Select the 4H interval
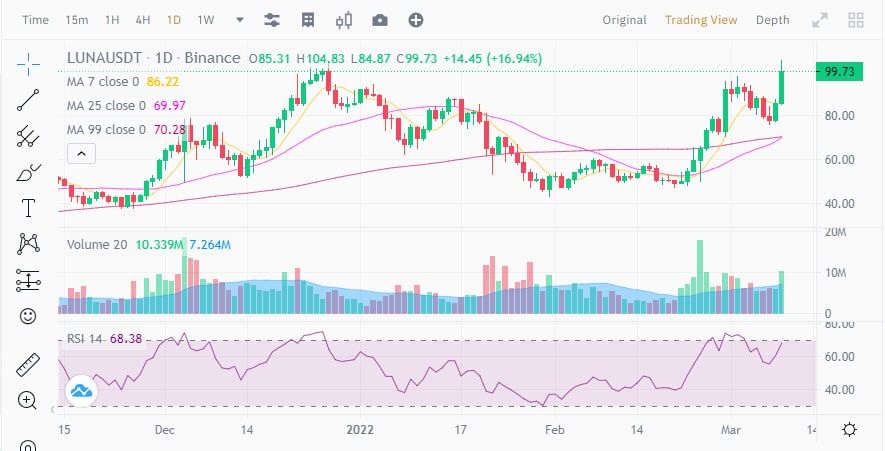This screenshot has width=885, height=451. [x=143, y=20]
